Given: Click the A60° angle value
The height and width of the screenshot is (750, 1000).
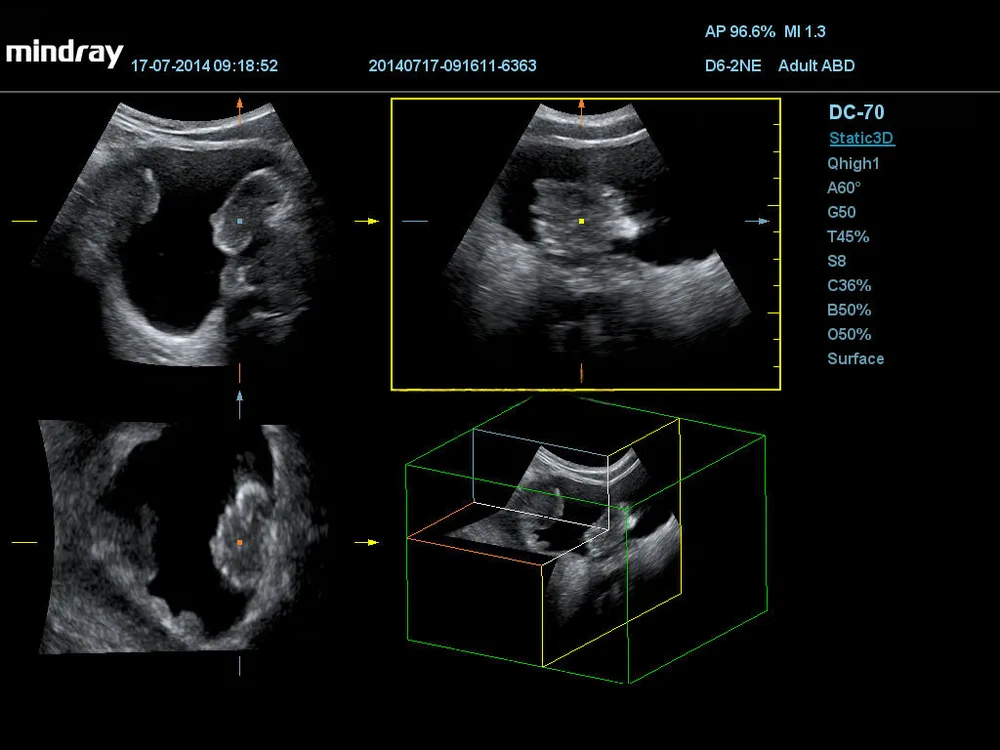Looking at the screenshot, I should point(844,188).
